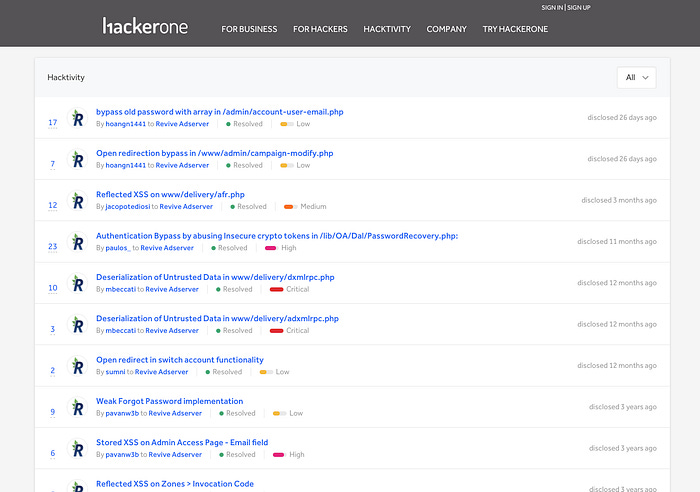This screenshot has width=700, height=492.
Task: Click 'disclosed 11 months ago' text
Action: tap(617, 242)
